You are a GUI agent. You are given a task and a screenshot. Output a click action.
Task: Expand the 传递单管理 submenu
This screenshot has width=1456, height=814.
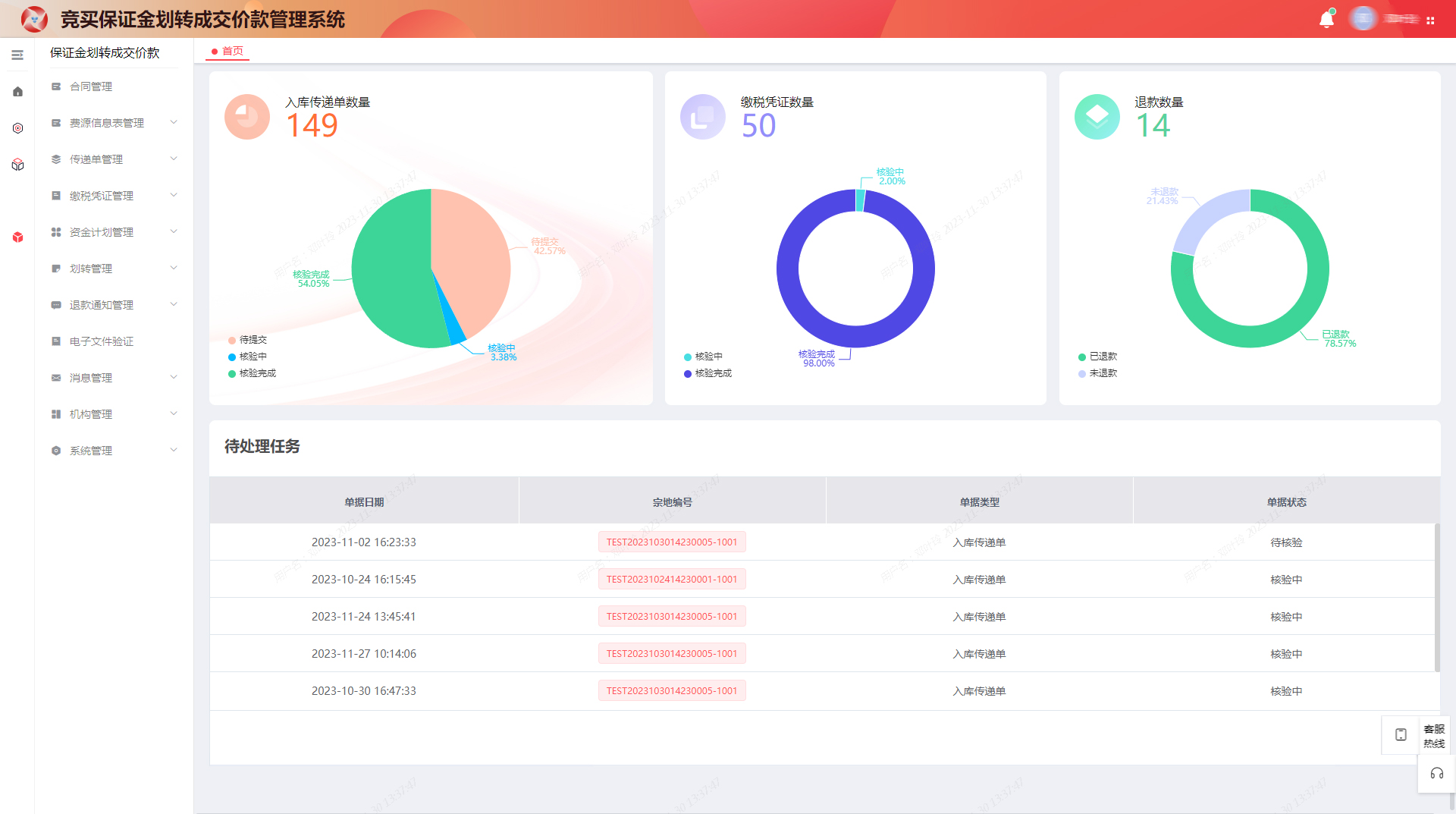[114, 159]
